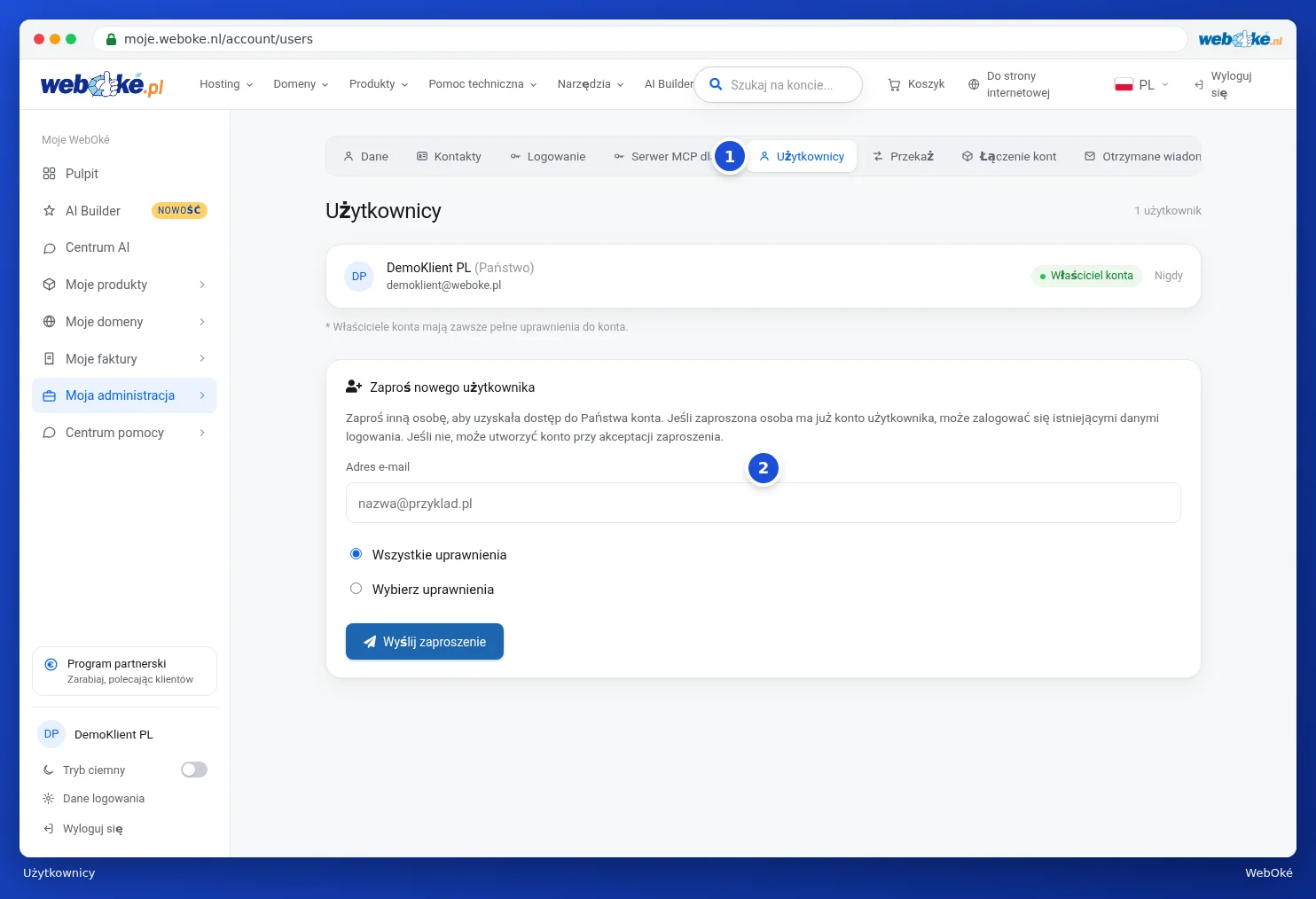Viewport: 1316px width, 899px height.
Task: Click the Dane logowania gear icon
Action: click(x=49, y=799)
